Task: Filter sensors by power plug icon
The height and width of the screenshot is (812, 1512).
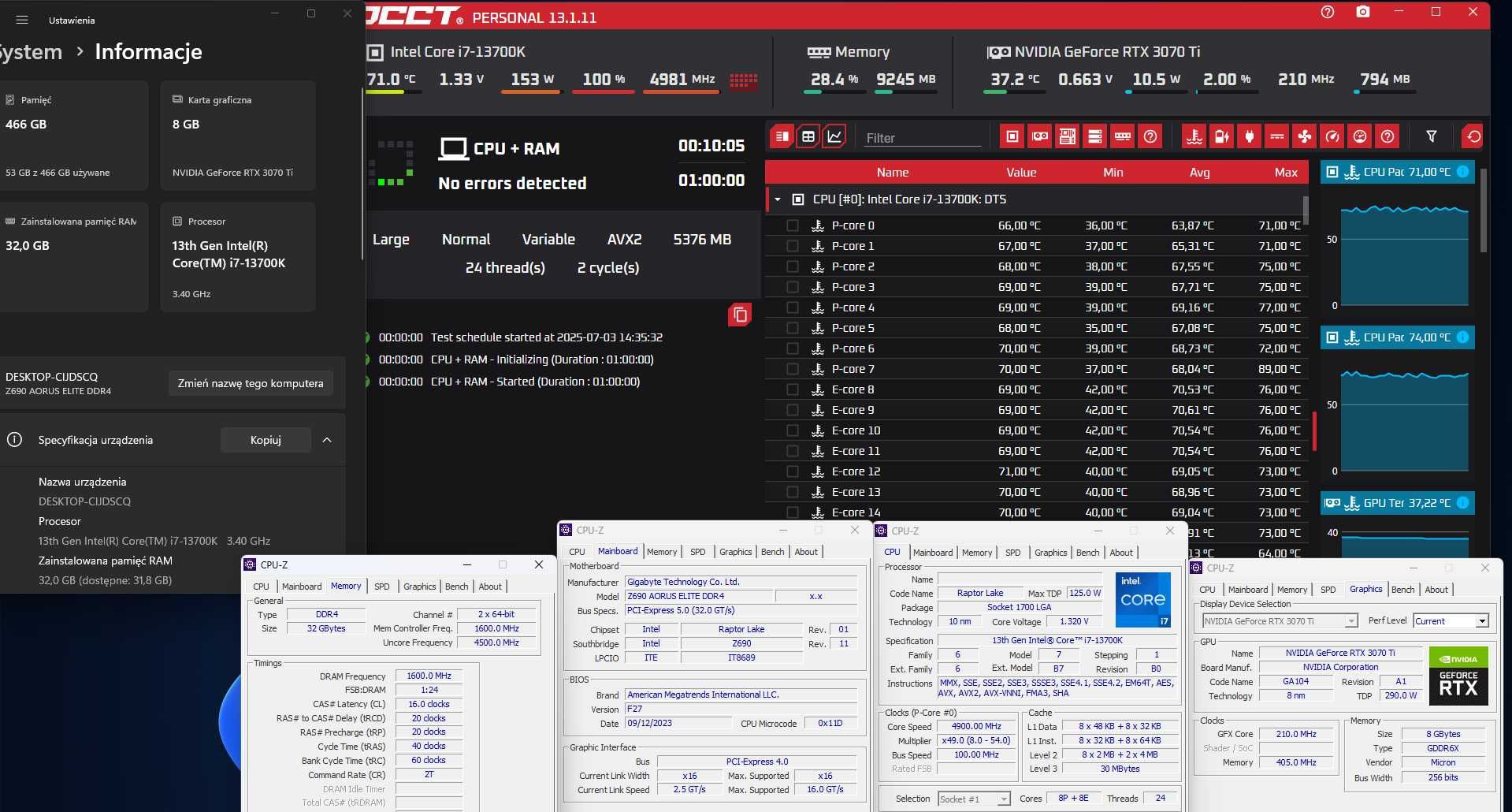Action: pos(1250,136)
